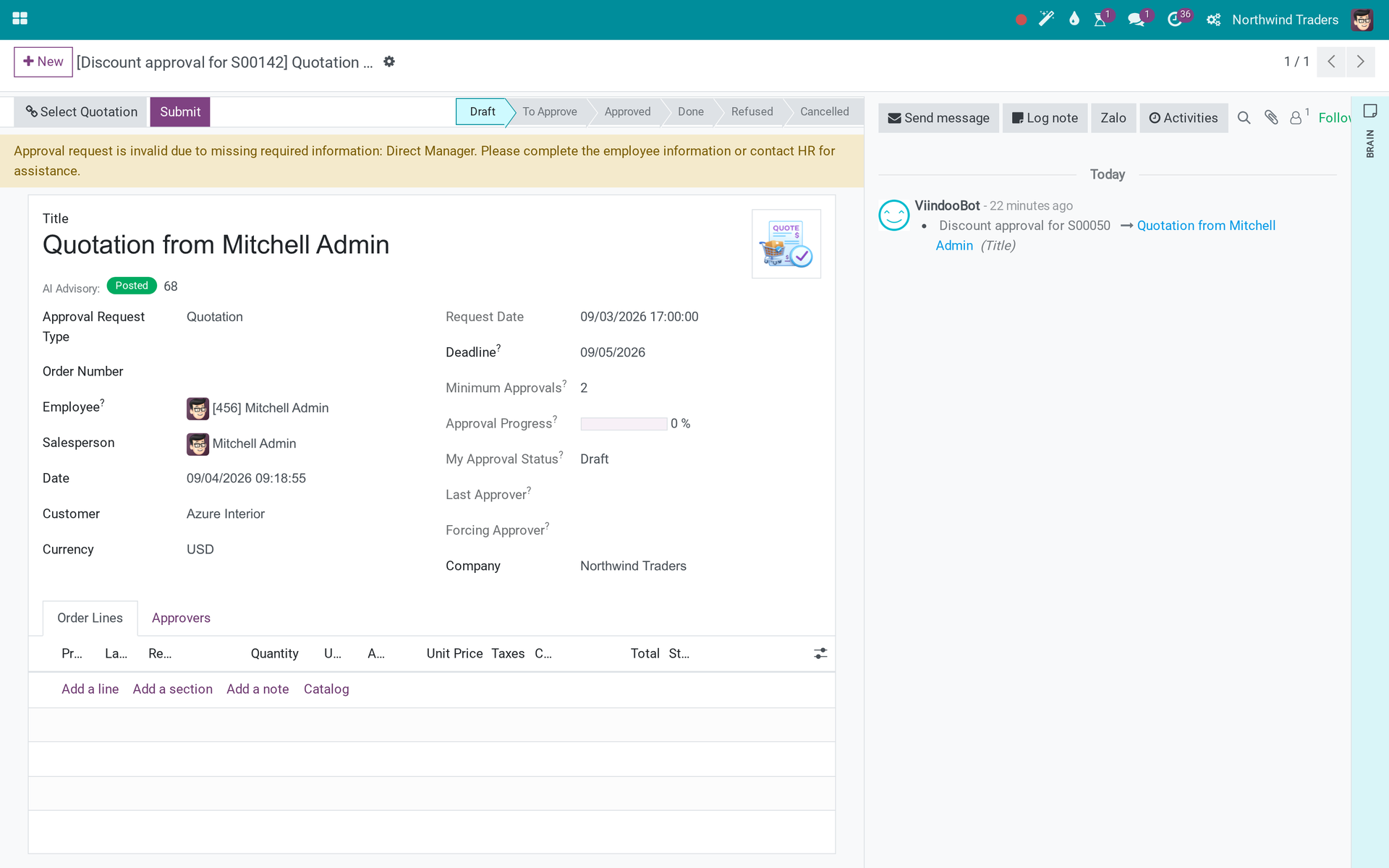The height and width of the screenshot is (868, 1389).
Task: Click the Date value 09/04/2026 09:18:55
Action: 246,478
